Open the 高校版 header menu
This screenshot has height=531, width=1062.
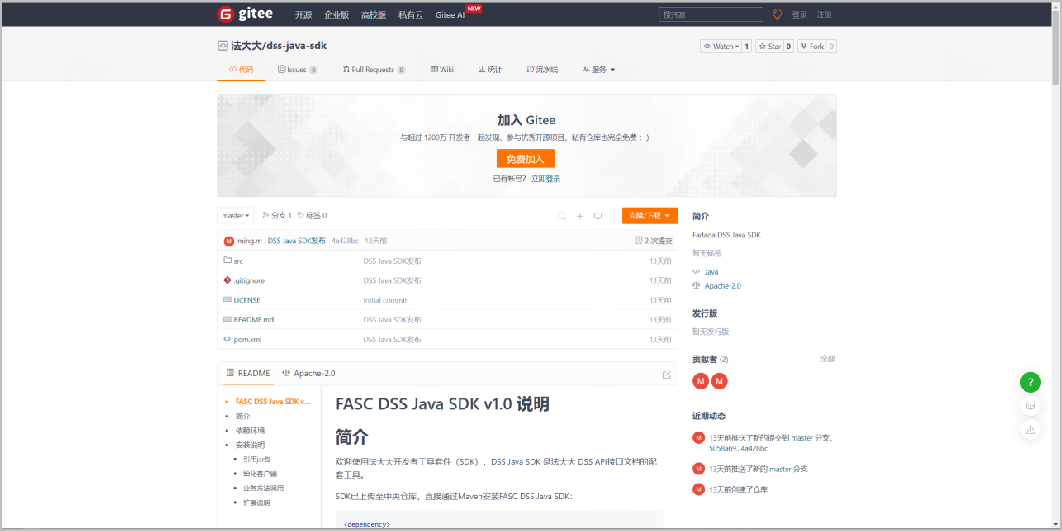(x=373, y=14)
